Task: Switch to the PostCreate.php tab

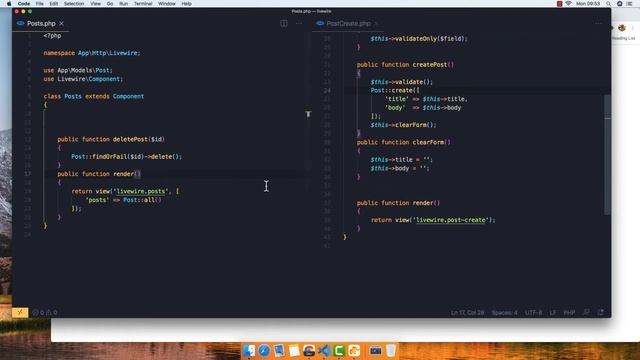Action: click(348, 24)
